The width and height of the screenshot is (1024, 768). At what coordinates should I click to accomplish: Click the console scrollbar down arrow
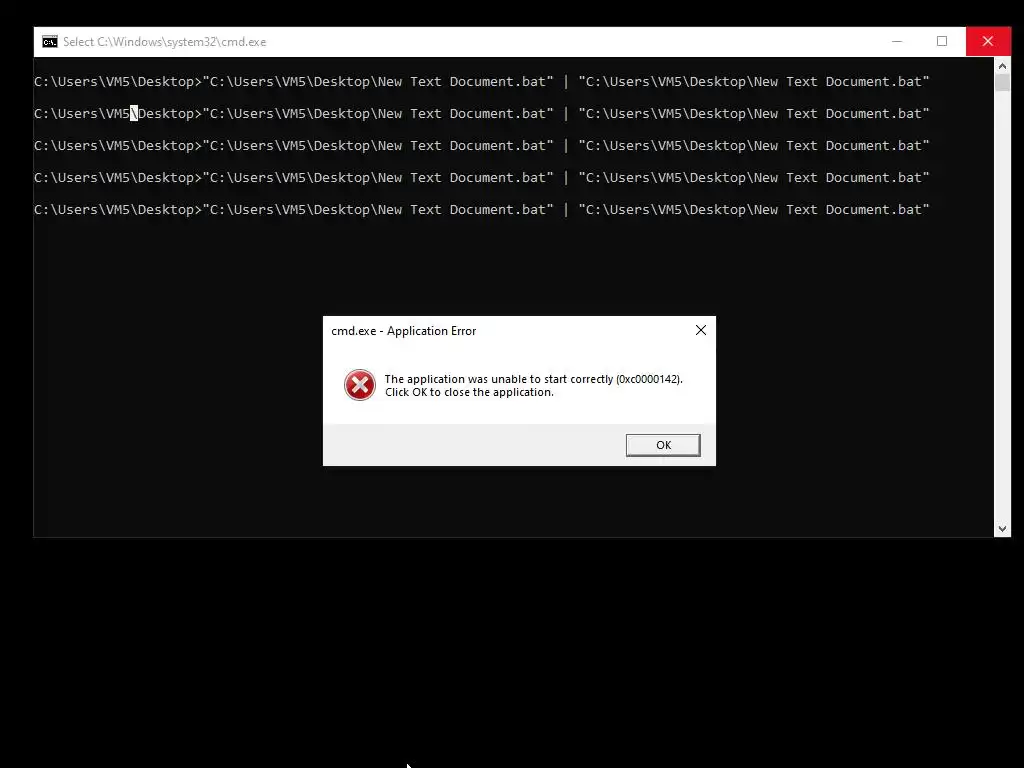click(x=1002, y=529)
